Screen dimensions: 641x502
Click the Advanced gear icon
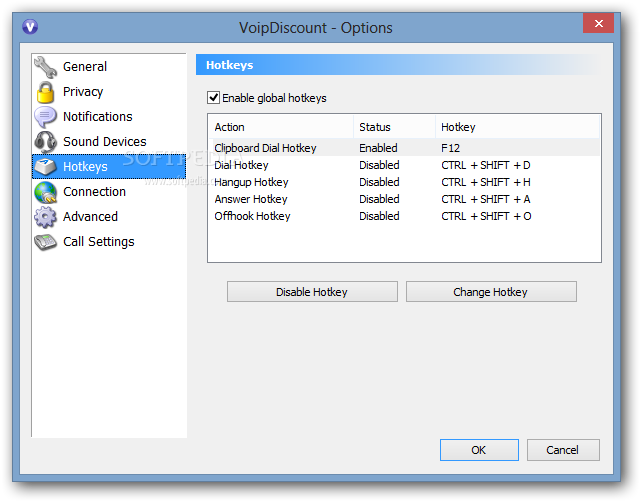[45, 217]
